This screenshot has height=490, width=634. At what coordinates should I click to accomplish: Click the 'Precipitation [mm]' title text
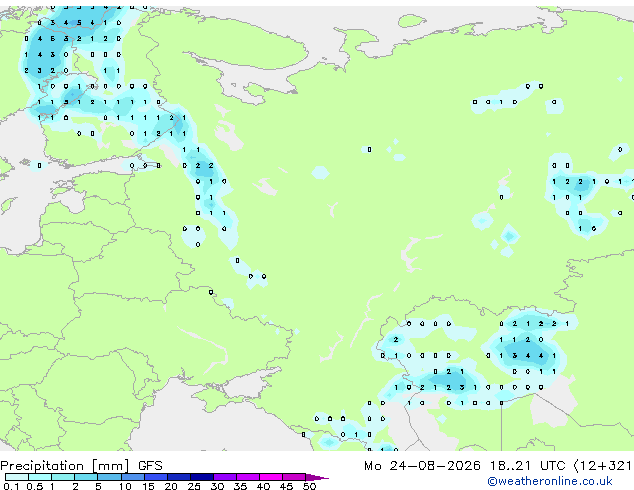tap(65, 466)
